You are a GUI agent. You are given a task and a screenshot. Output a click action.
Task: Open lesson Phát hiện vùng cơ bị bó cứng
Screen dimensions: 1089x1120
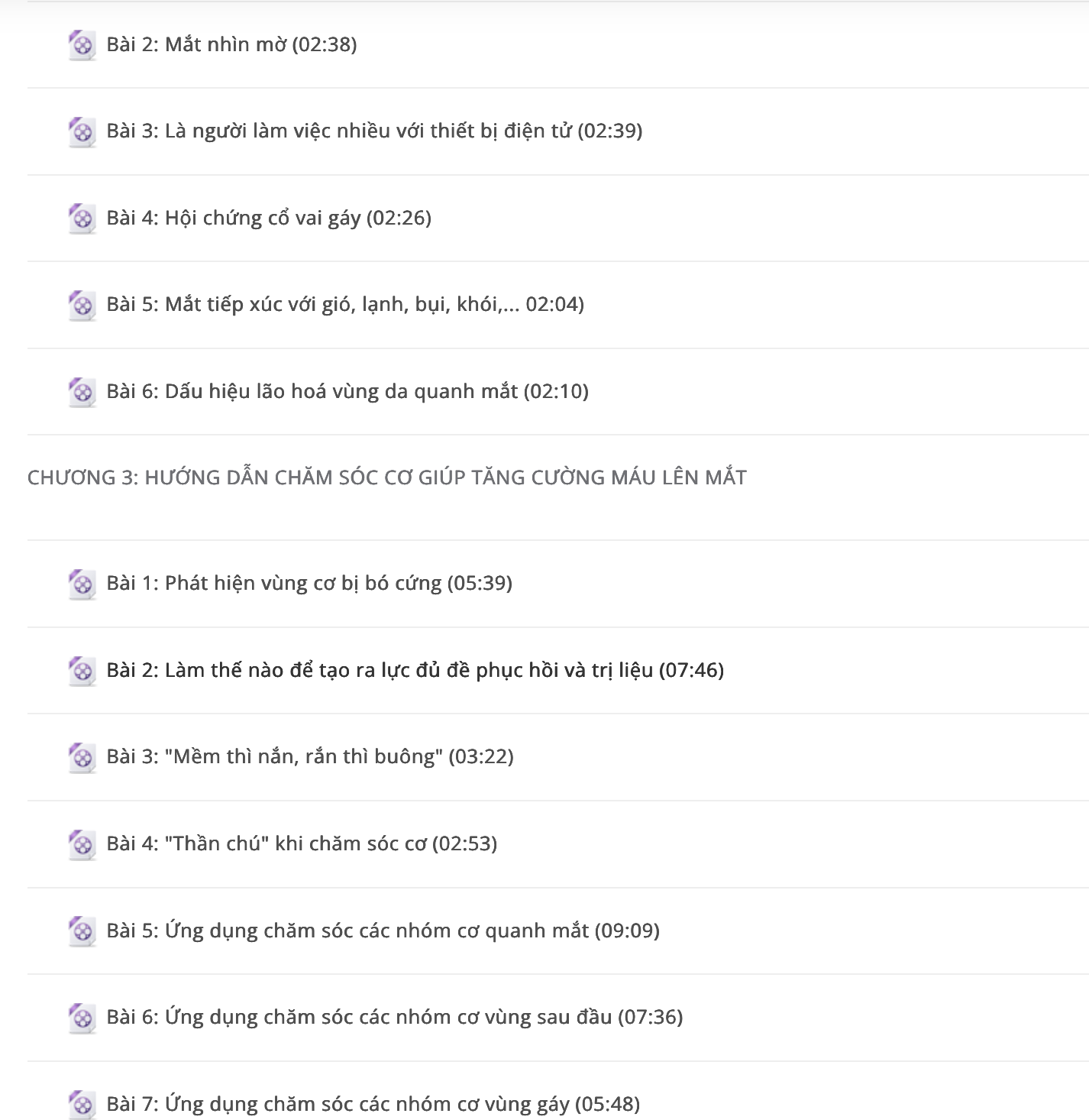[x=309, y=583]
